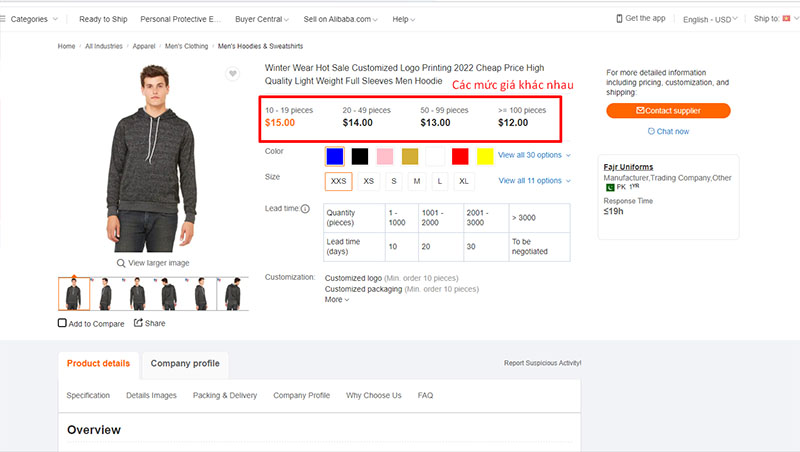Select the blue color swatch

click(334, 155)
